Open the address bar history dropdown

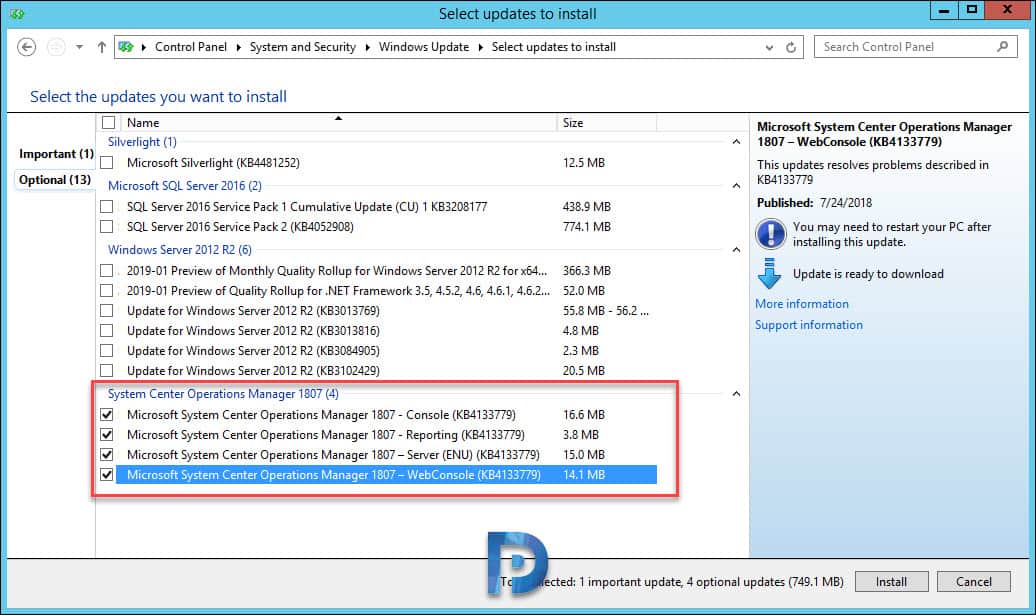point(769,48)
